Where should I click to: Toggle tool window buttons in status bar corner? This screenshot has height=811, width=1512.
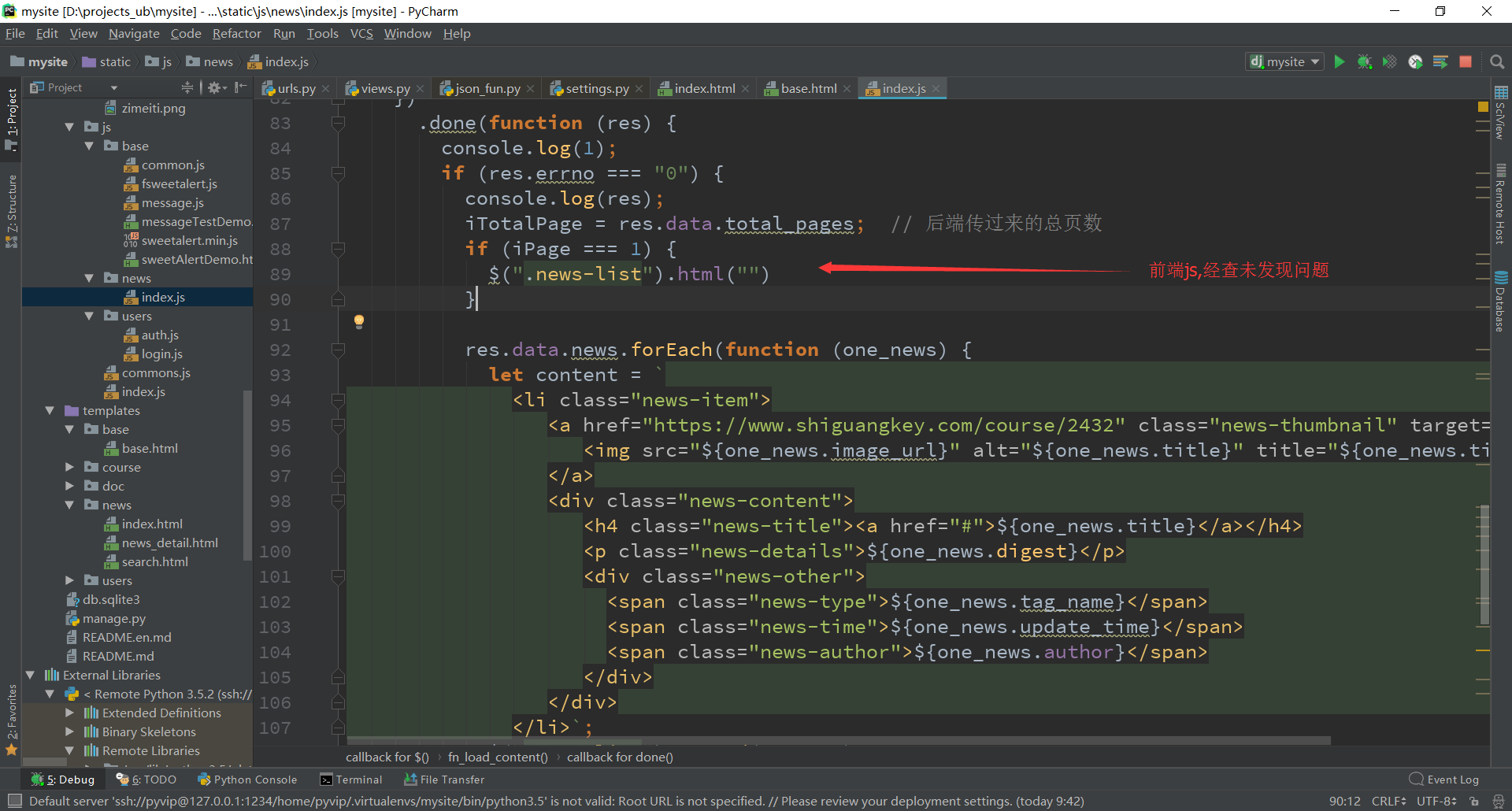(x=13, y=802)
